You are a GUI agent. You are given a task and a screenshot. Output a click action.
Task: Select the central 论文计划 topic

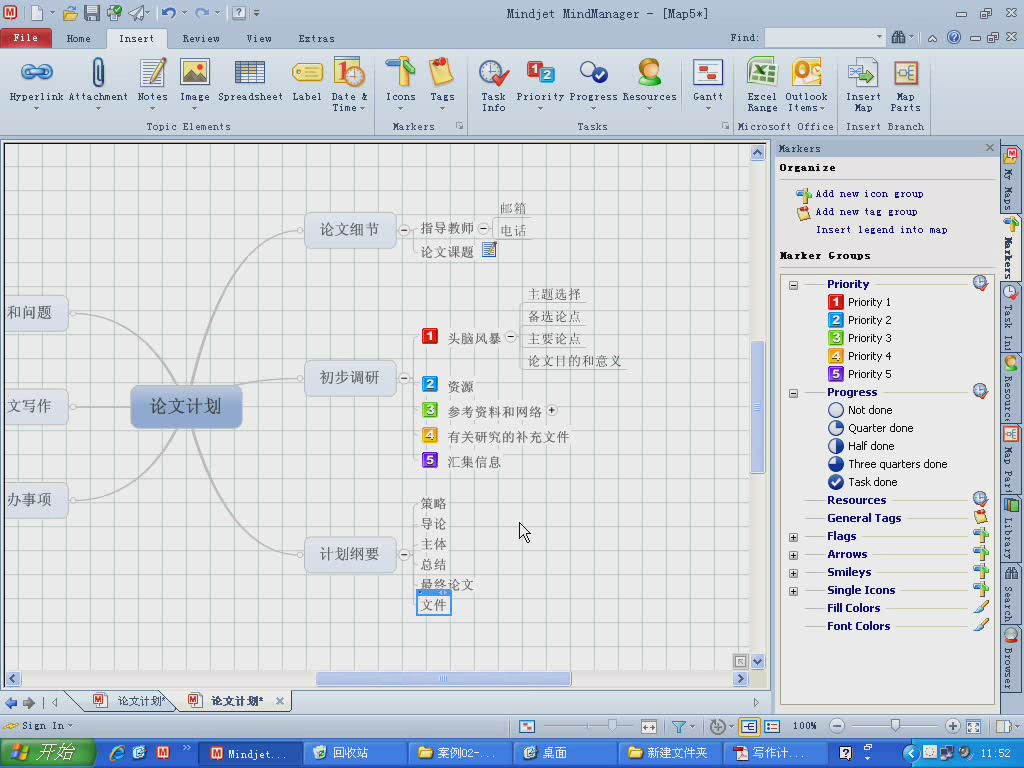point(186,406)
